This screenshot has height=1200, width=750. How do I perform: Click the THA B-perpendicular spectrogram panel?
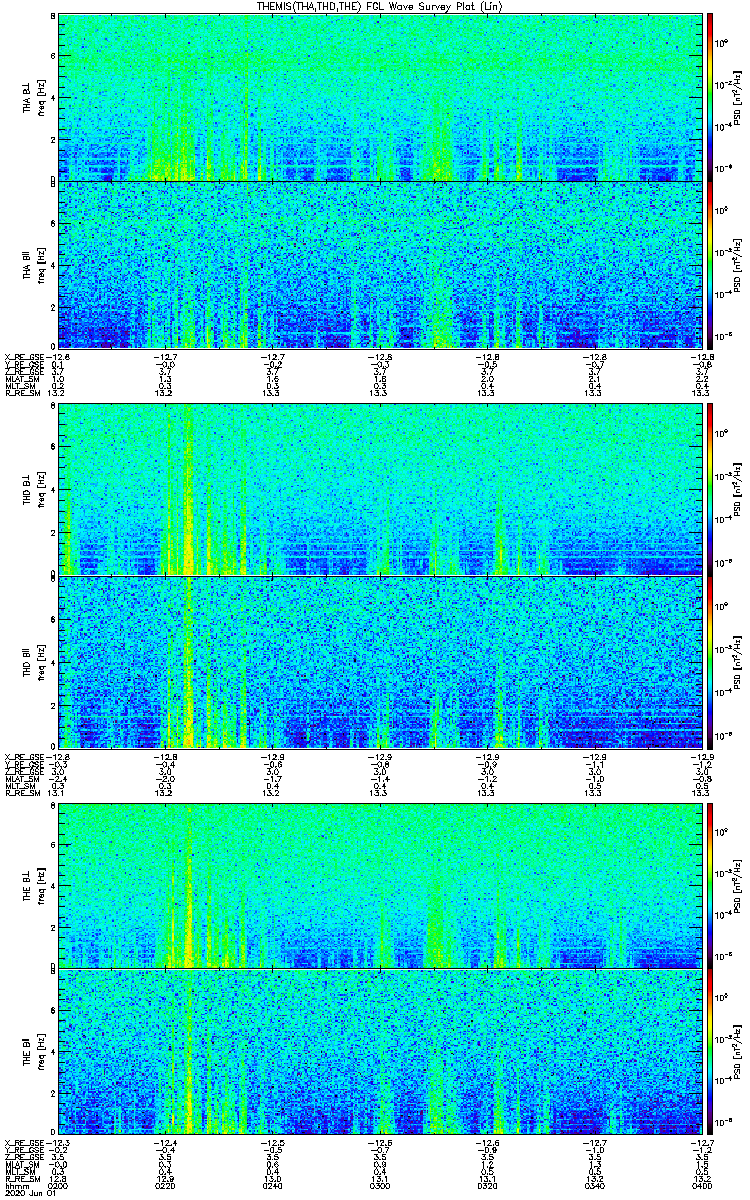(381, 97)
